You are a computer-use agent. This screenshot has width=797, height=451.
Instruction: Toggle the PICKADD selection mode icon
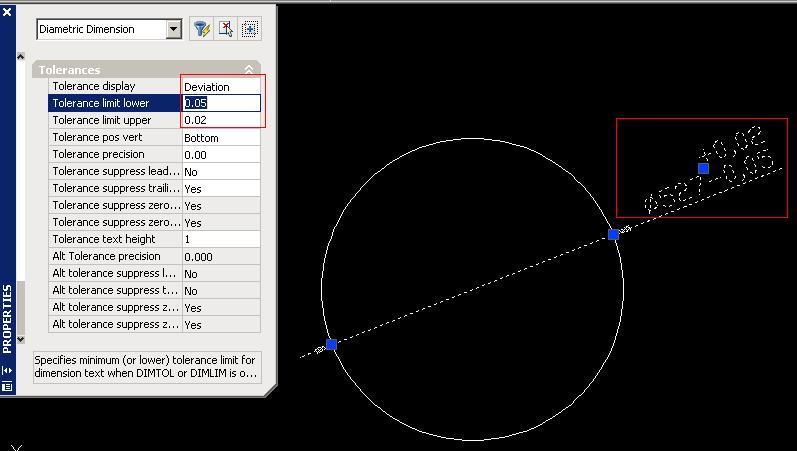pos(250,29)
